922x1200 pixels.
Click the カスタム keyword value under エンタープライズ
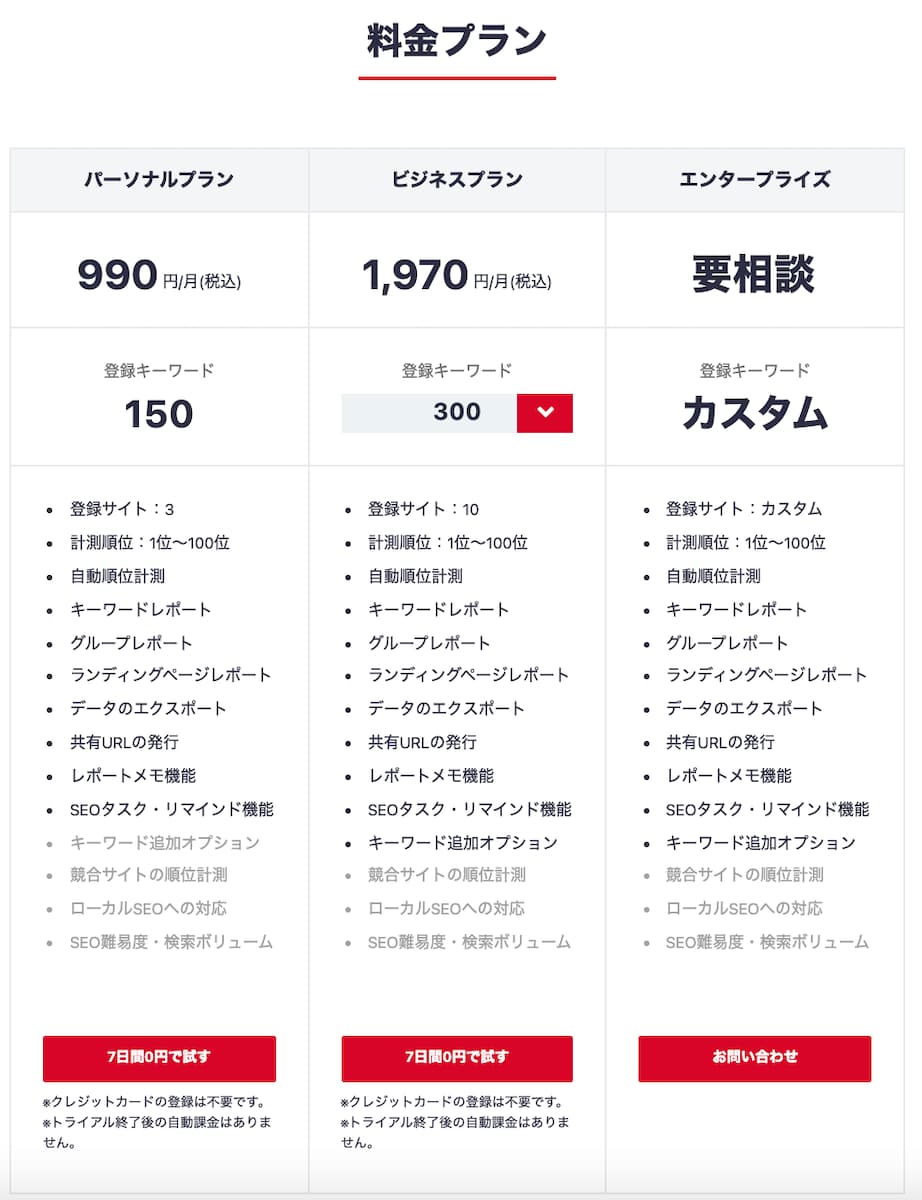click(x=754, y=414)
